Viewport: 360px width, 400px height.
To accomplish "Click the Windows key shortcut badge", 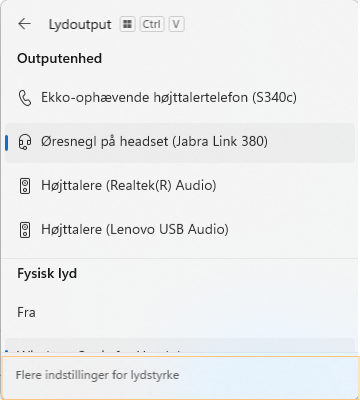I will point(127,24).
